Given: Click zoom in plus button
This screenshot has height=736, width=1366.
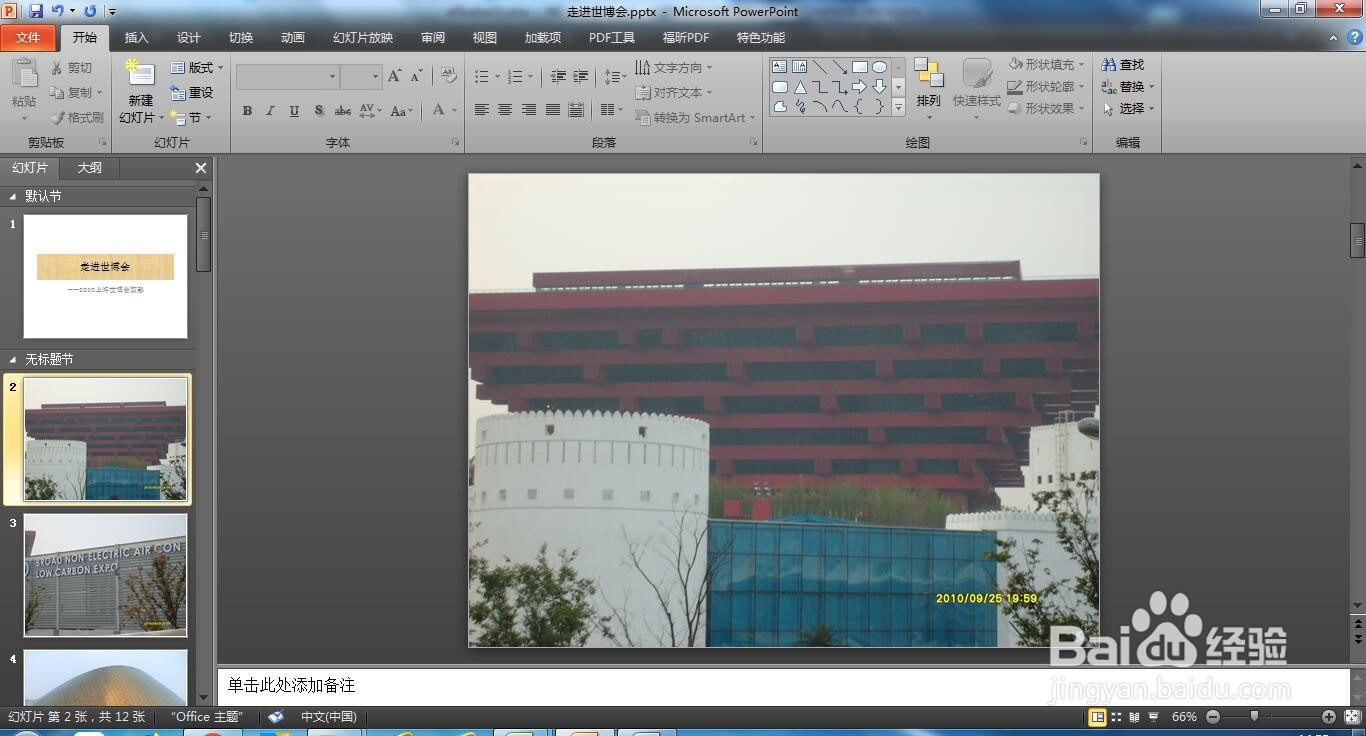Looking at the screenshot, I should 1329,717.
